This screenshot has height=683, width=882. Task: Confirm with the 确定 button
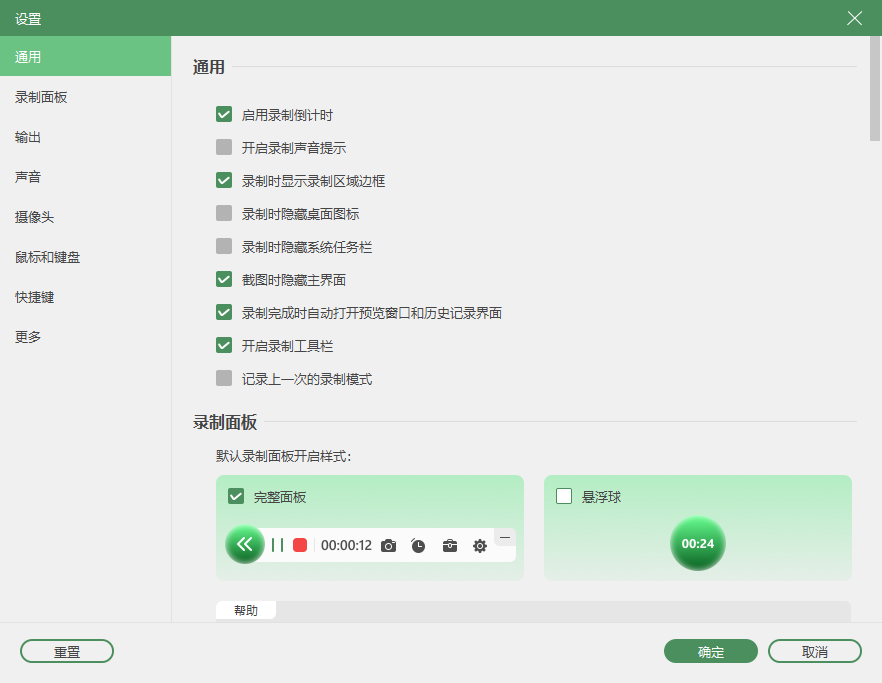[x=710, y=651]
